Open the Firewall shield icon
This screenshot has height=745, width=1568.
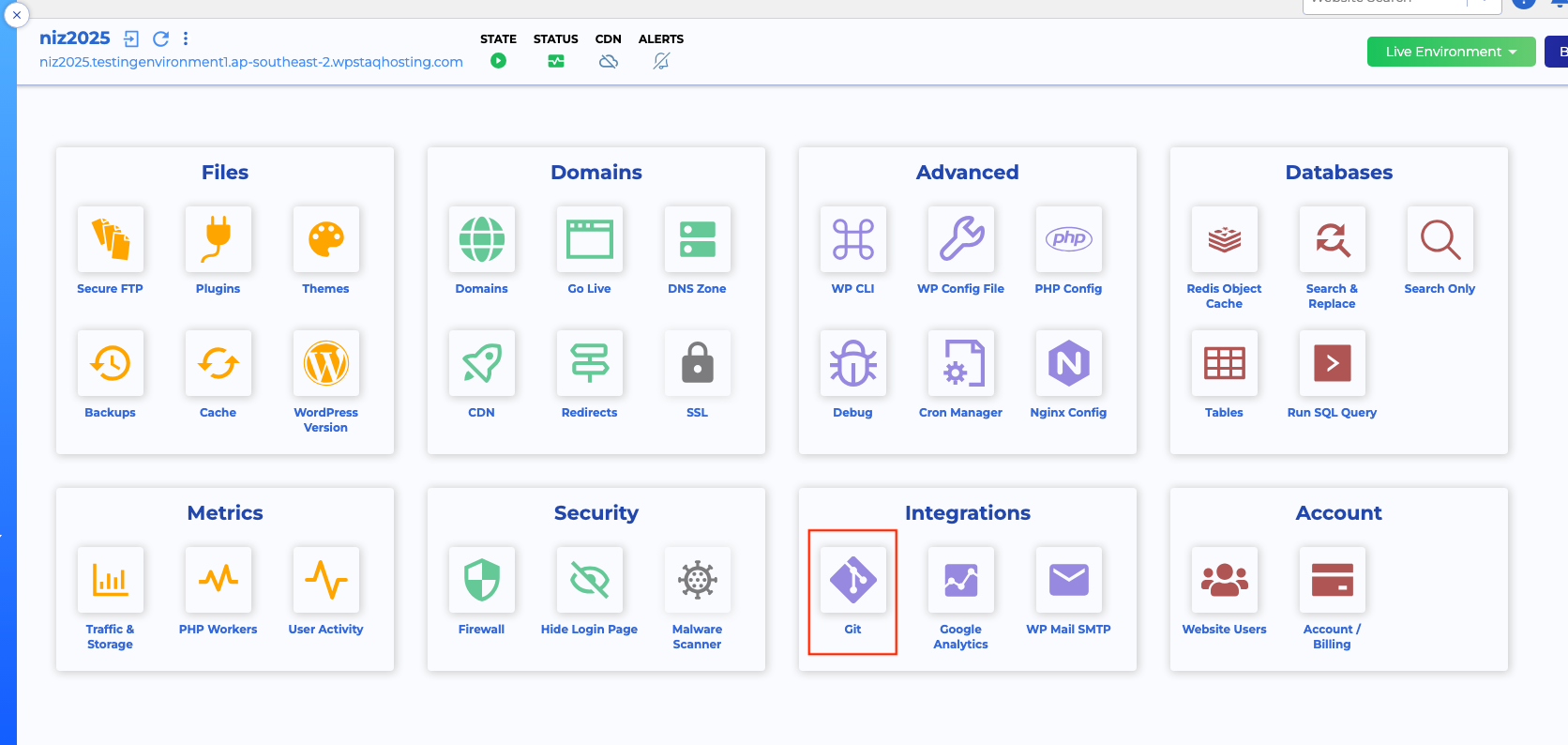(482, 580)
